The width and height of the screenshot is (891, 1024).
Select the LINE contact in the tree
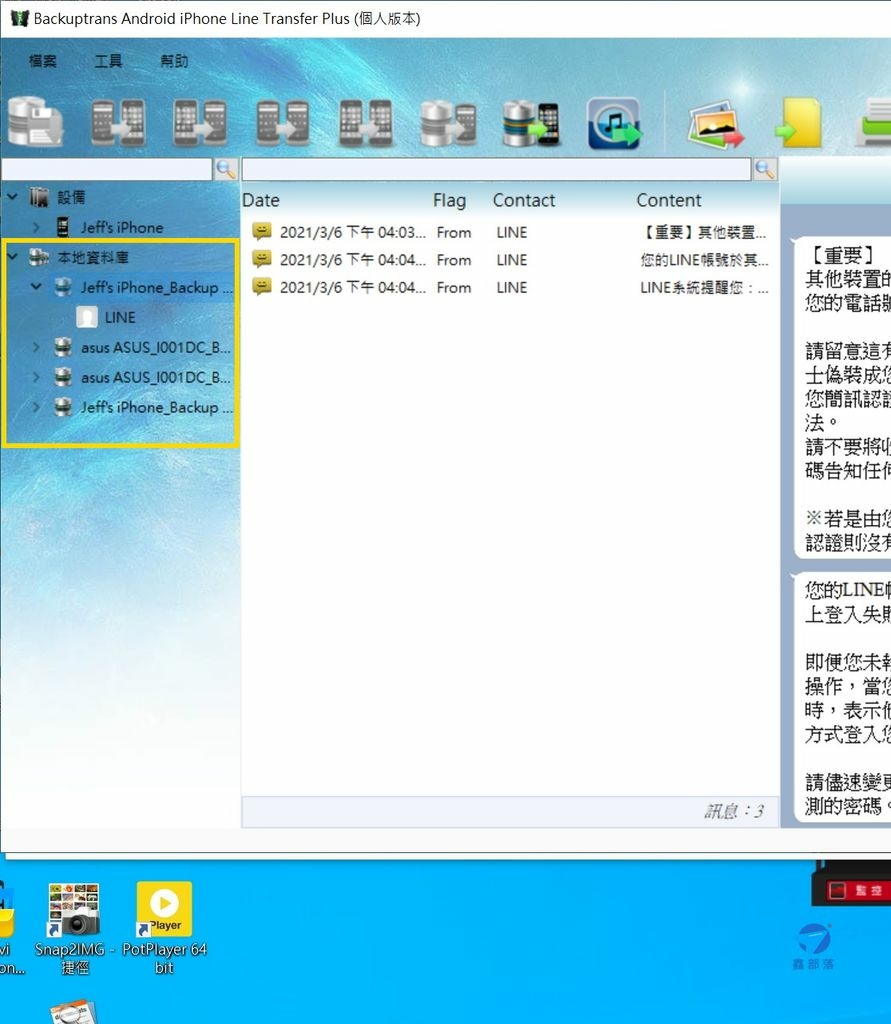(120, 317)
